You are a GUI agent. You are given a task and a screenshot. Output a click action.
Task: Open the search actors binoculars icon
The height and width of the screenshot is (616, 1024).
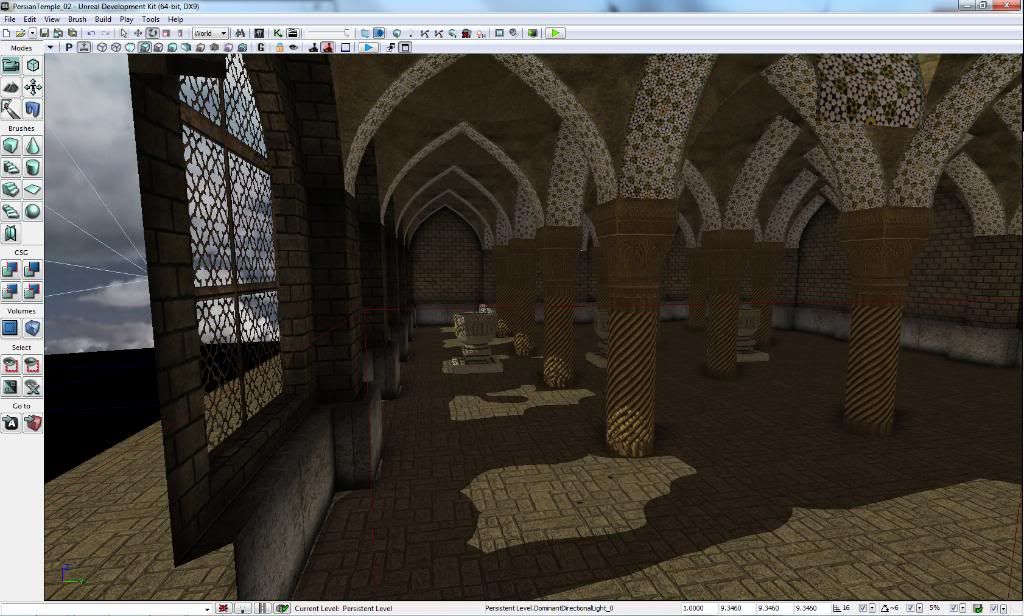(239, 32)
